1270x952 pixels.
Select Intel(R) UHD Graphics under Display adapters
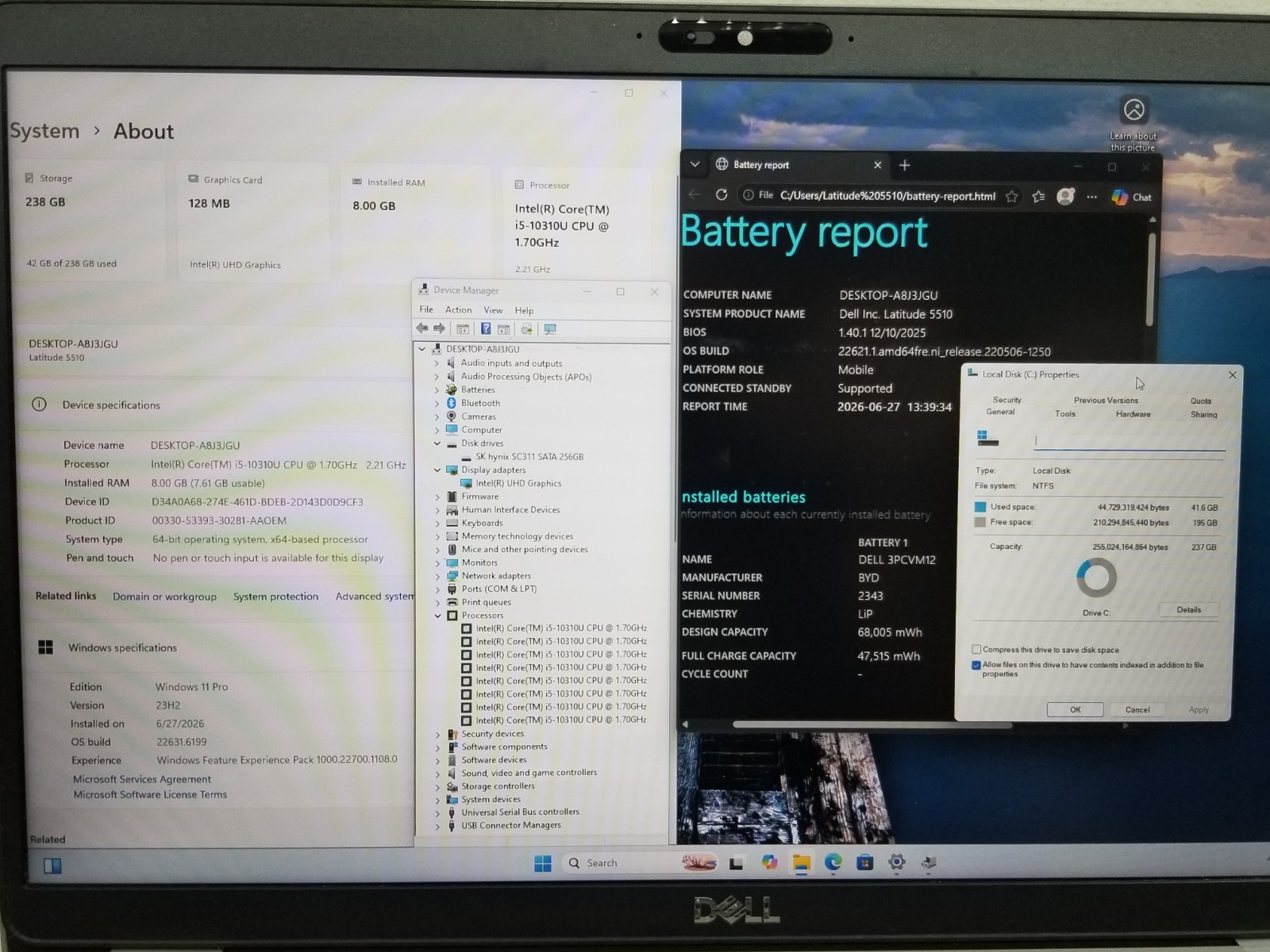pyautogui.click(x=518, y=483)
